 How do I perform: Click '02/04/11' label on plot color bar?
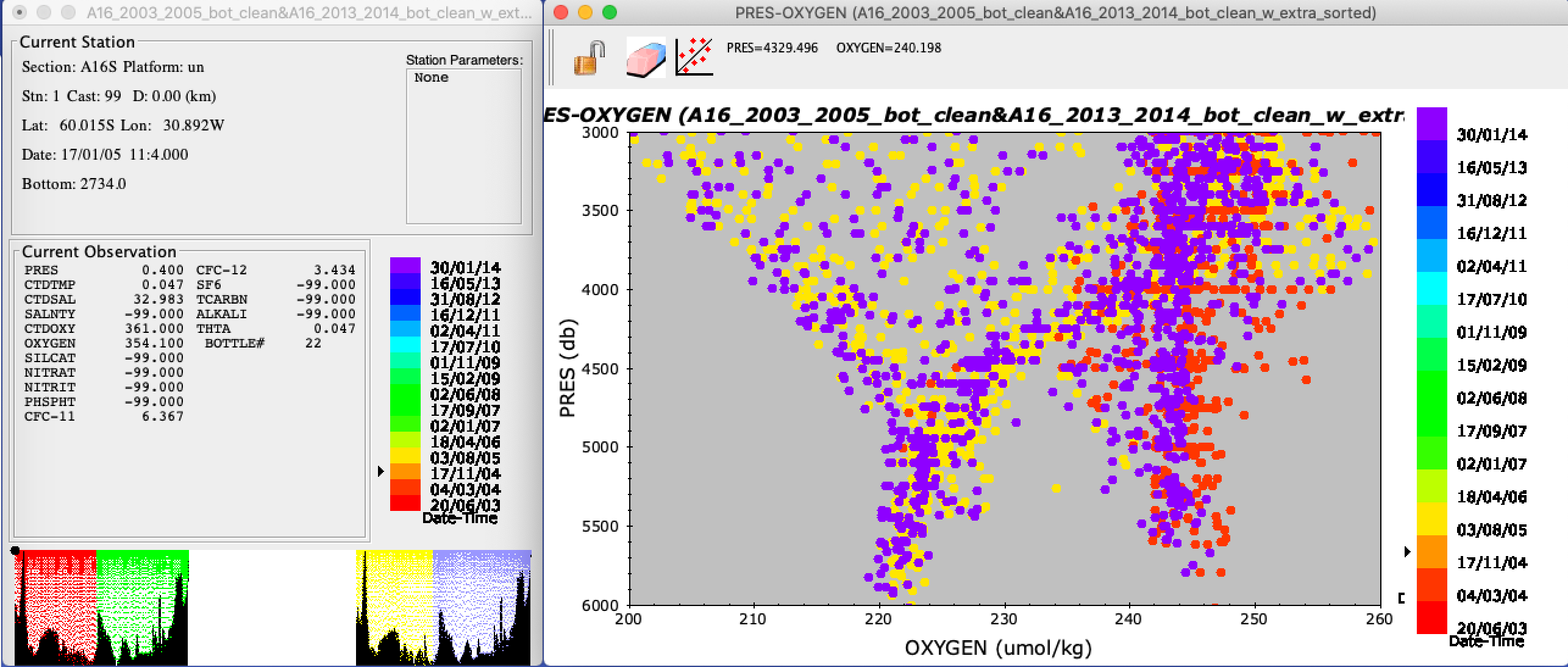[1492, 266]
